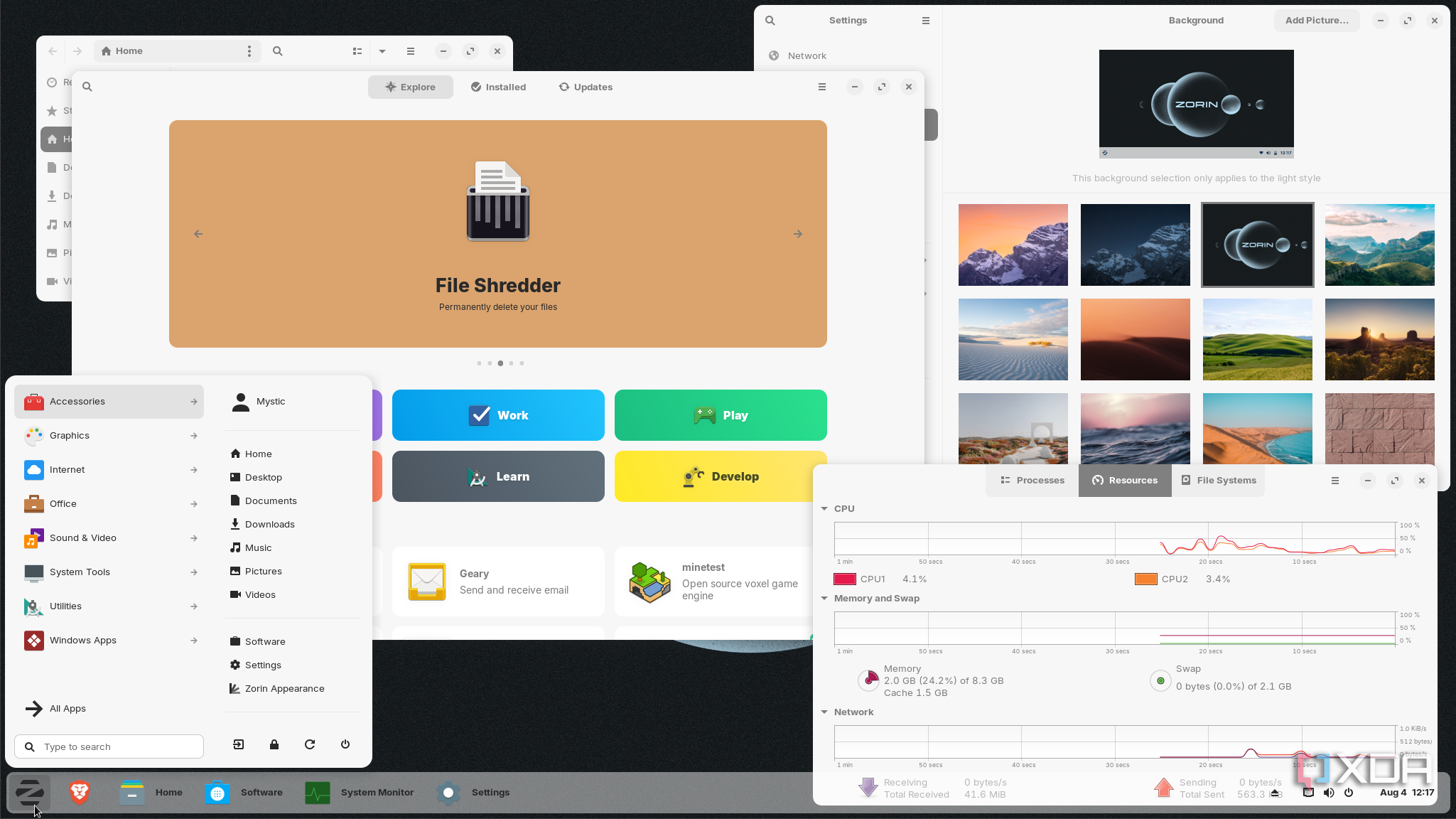Collapse the Memory and Swap section
Viewport: 1456px width, 819px height.
pos(824,599)
